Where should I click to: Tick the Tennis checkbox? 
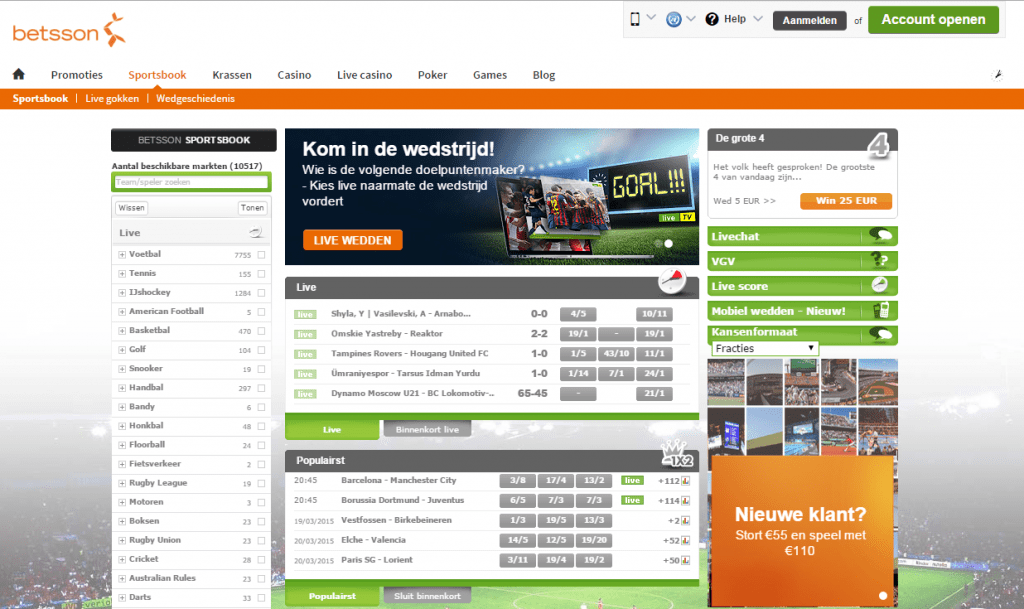tap(261, 274)
